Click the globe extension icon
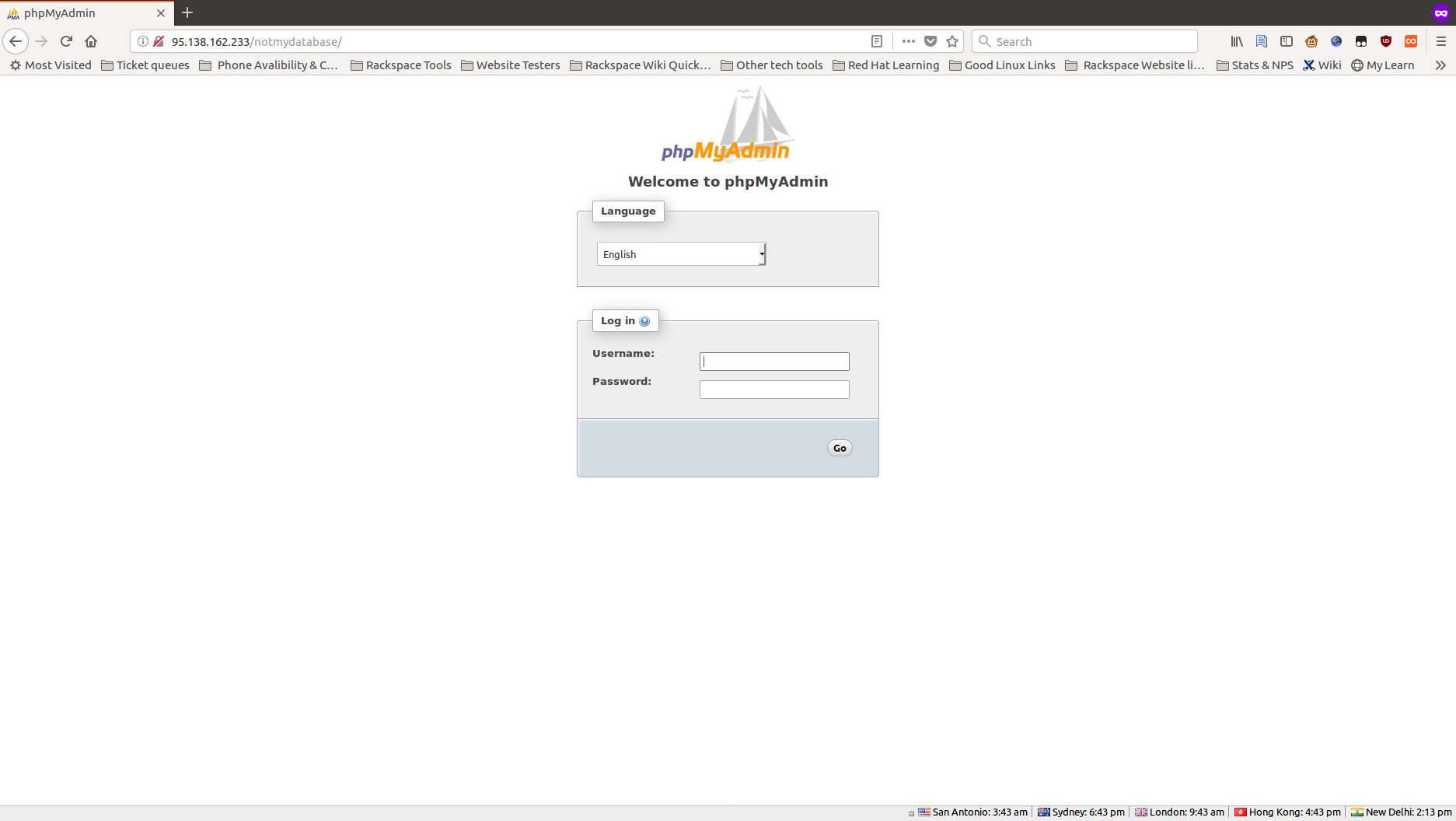Screen dimensions: 1456x821 (1336, 41)
